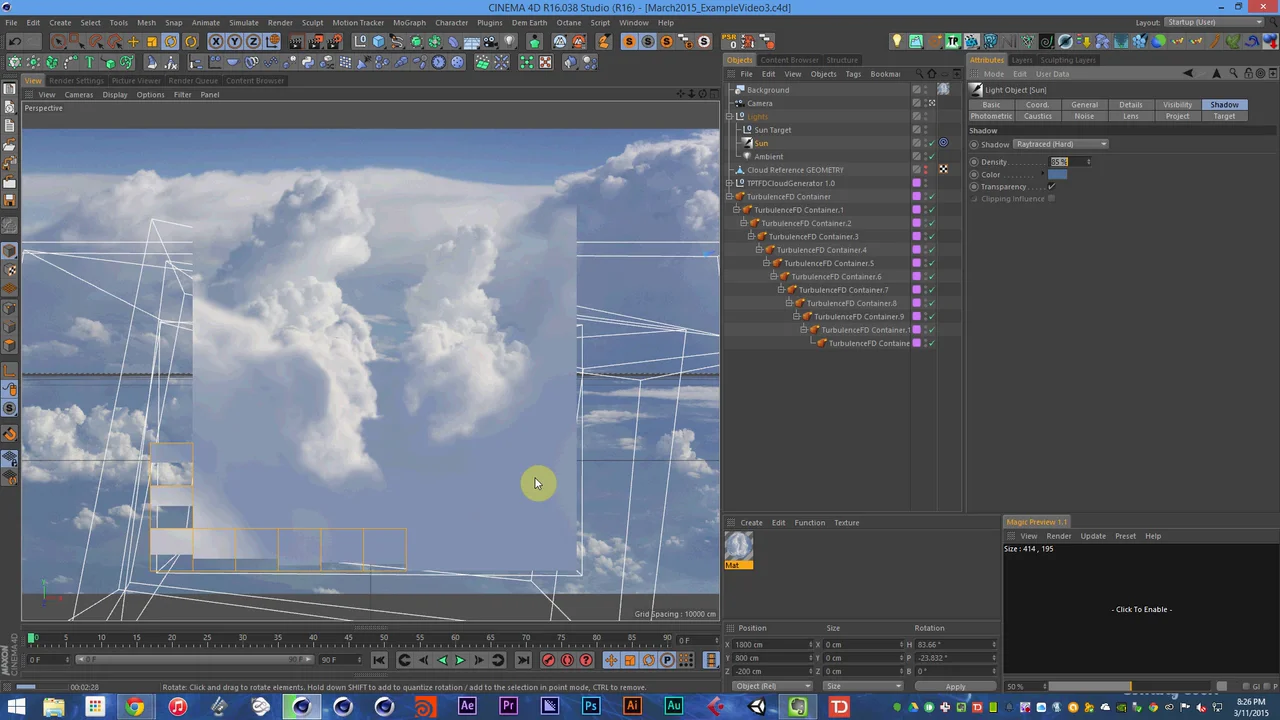The width and height of the screenshot is (1280, 720).
Task: Toggle Cloud Reference GEOMETRY visibility dots
Action: tap(926, 170)
